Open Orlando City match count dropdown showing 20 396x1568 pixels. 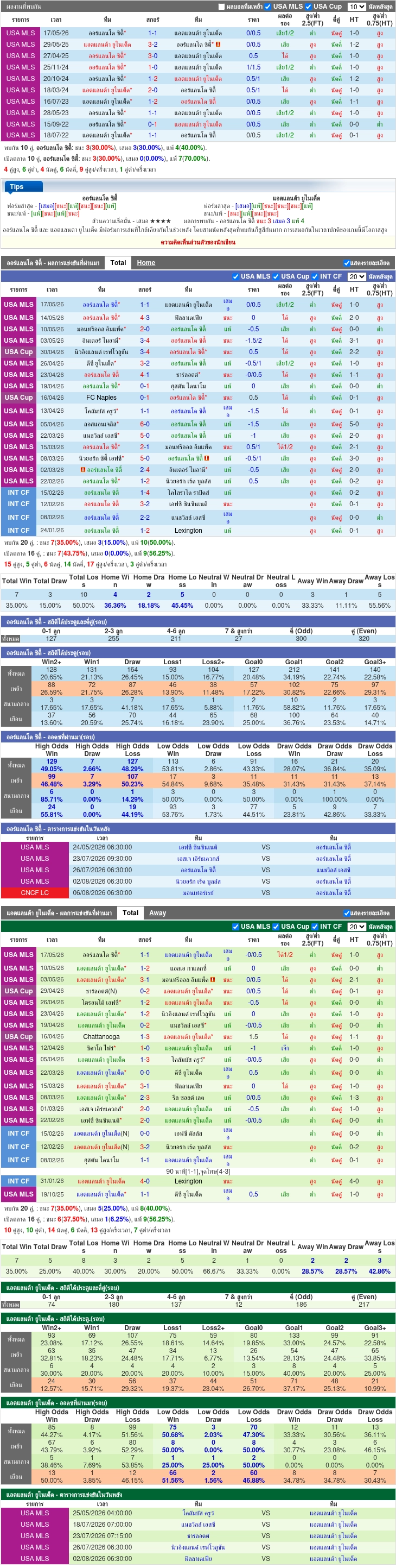coord(356,276)
